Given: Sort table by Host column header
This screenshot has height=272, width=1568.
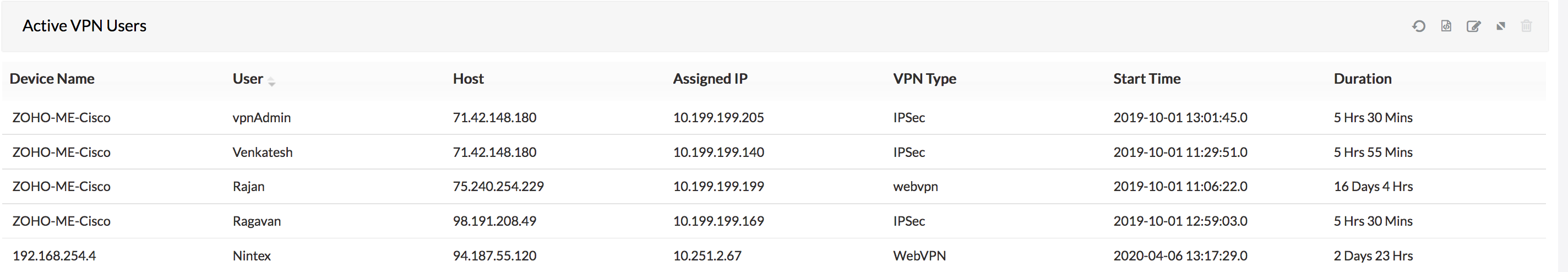Looking at the screenshot, I should pyautogui.click(x=468, y=79).
